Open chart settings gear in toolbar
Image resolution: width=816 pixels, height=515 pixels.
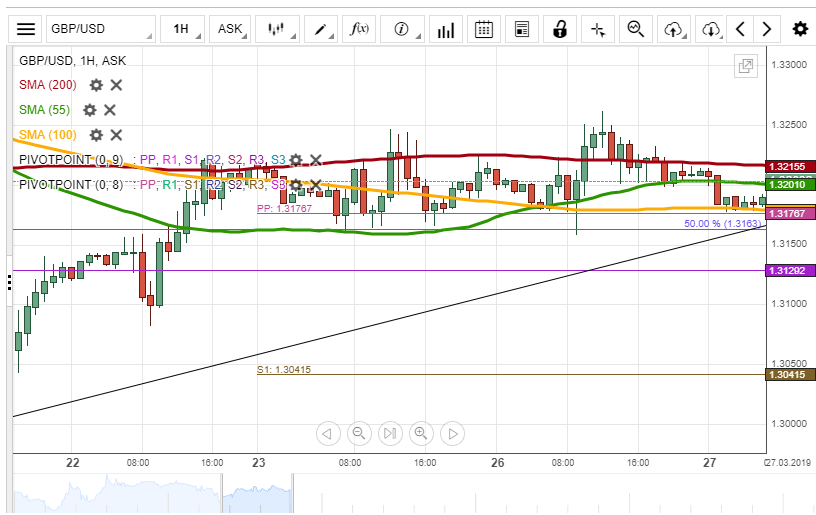800,29
